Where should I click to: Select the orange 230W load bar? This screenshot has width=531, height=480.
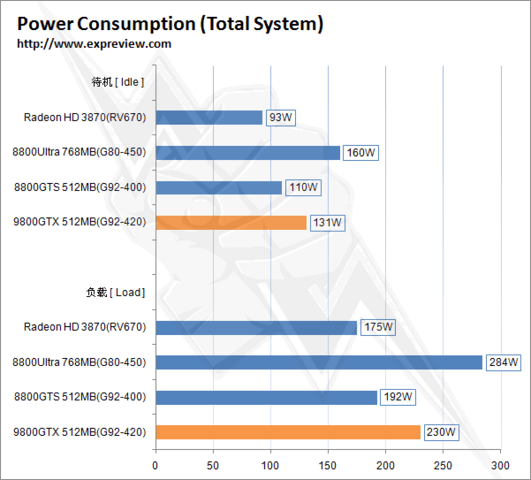click(288, 432)
